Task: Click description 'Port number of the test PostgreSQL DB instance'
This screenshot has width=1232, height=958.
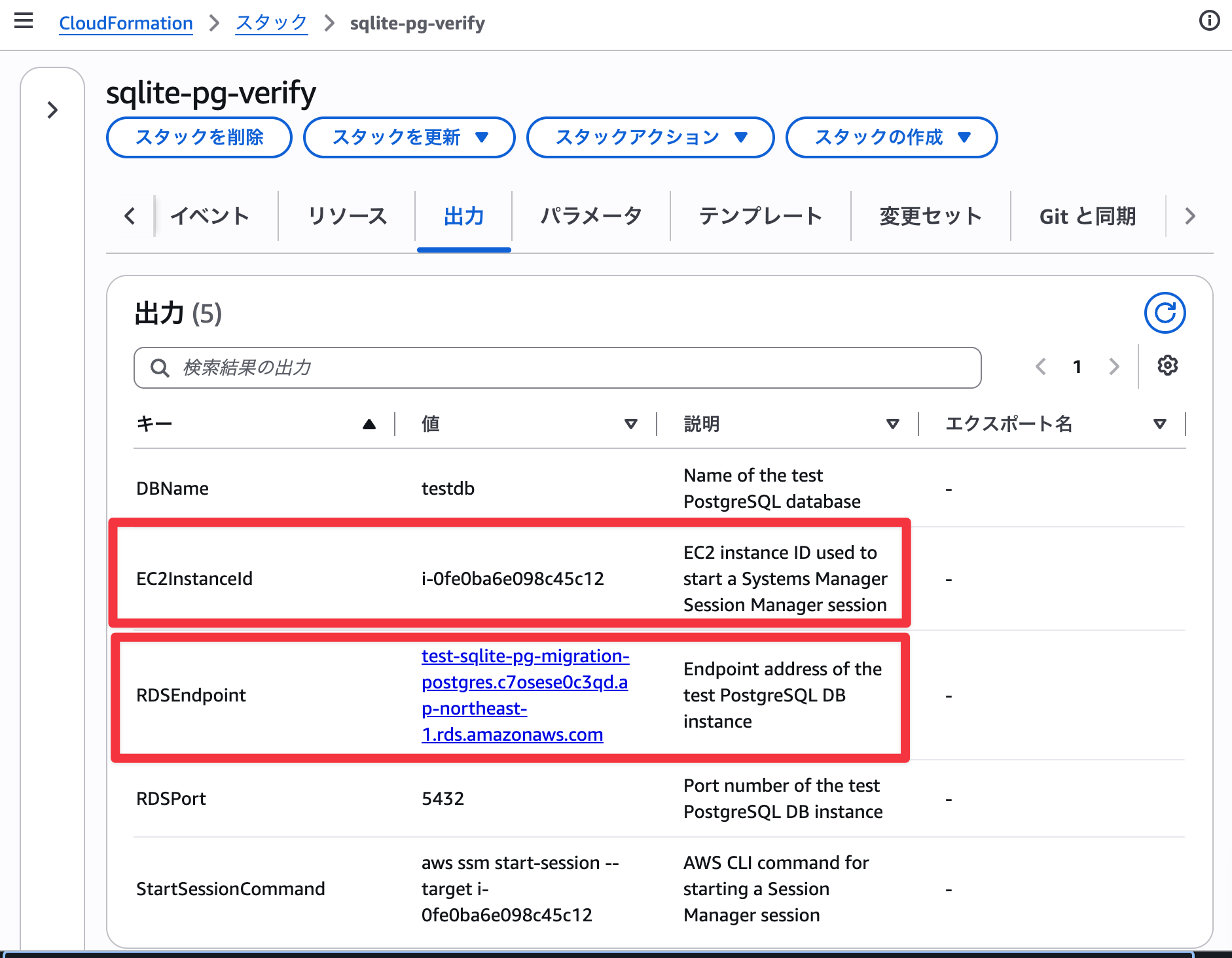Action: click(783, 798)
